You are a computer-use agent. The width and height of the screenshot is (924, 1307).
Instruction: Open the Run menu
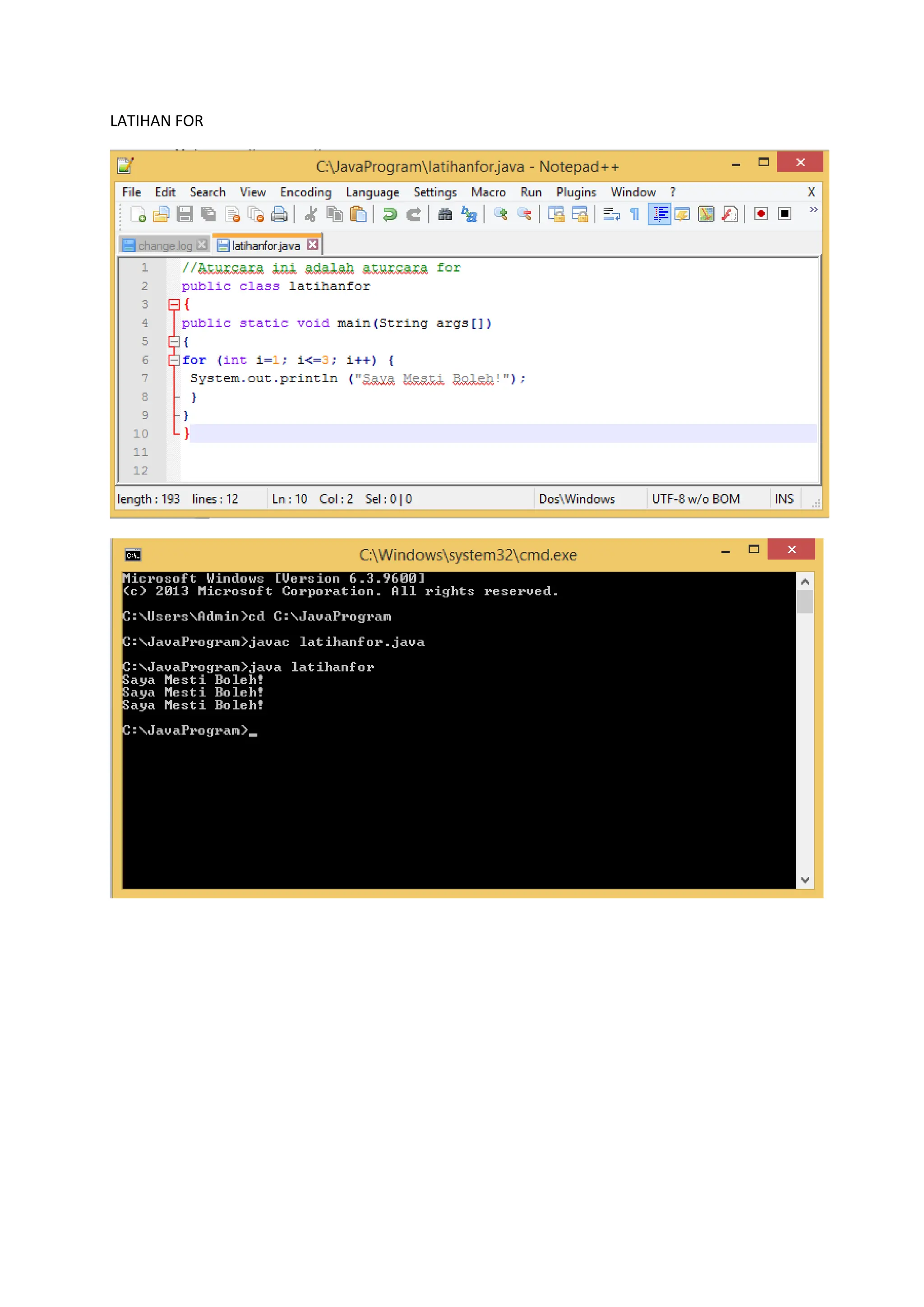click(531, 192)
